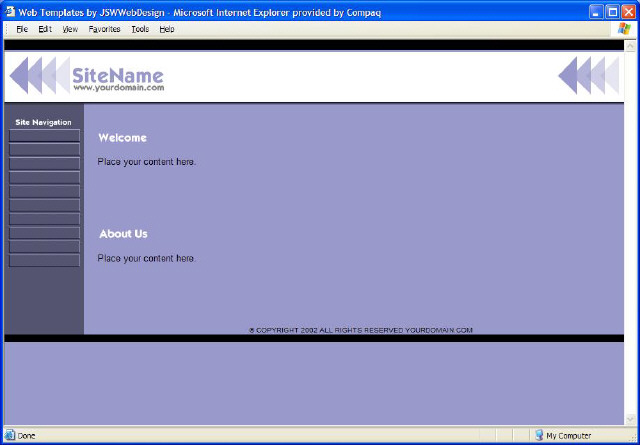Click the page icon beside Done status

10,436
